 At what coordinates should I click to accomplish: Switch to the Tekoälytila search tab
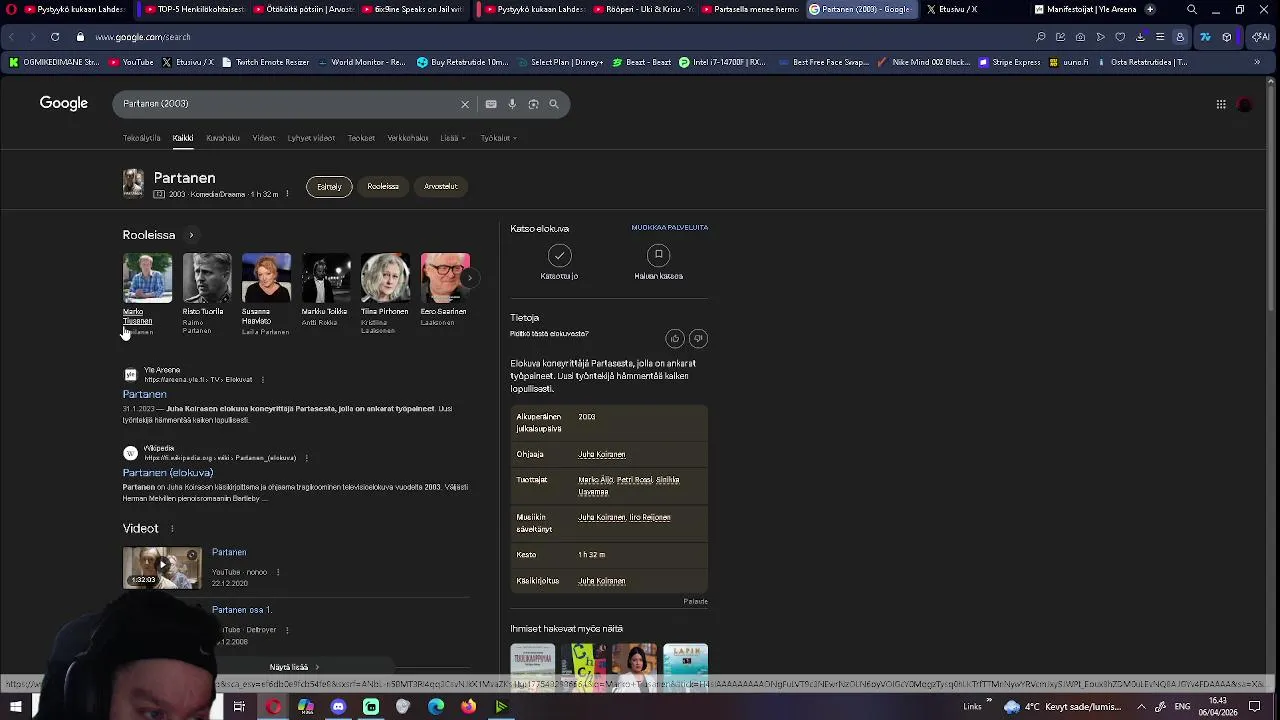[x=141, y=138]
